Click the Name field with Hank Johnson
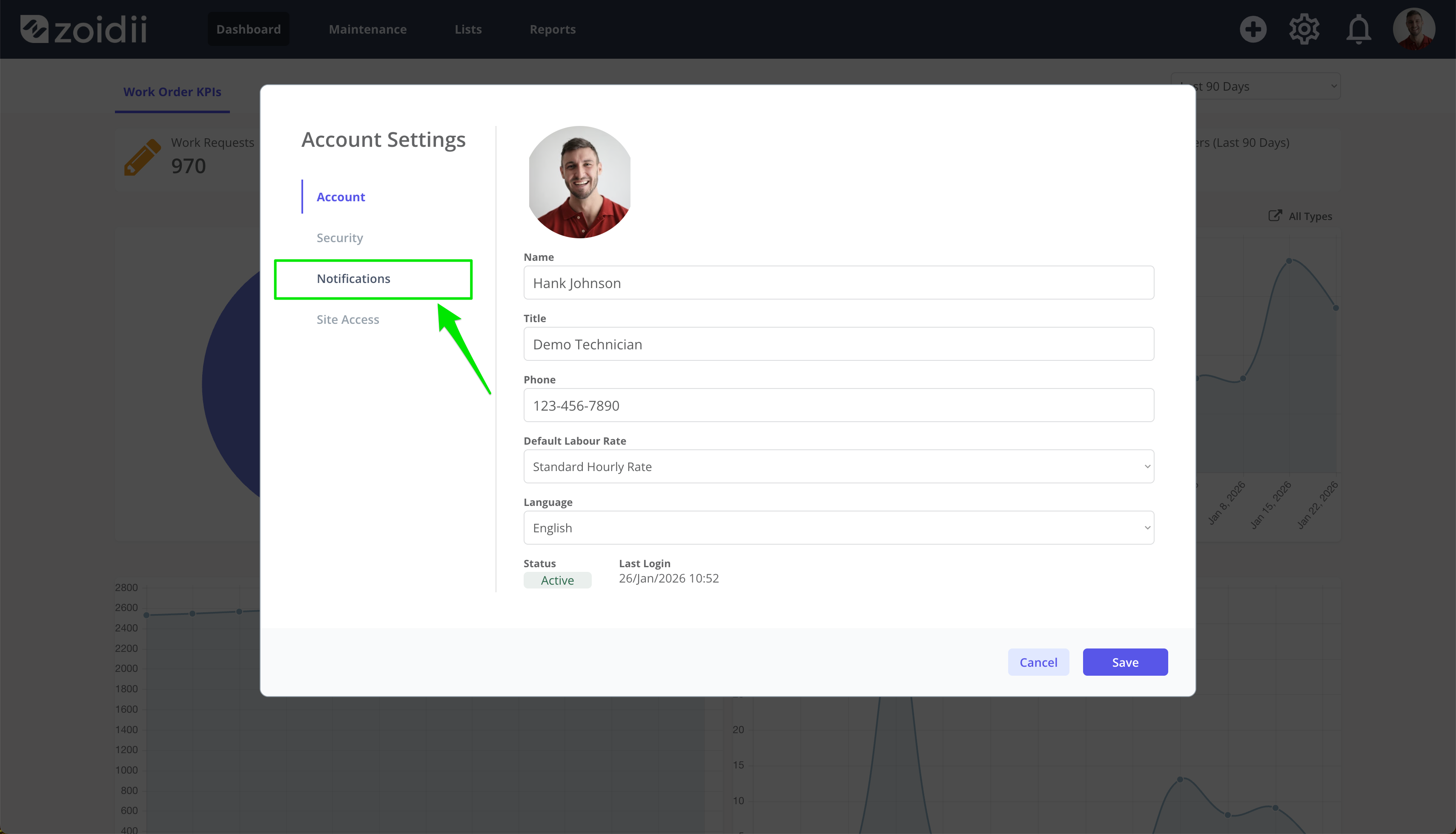Viewport: 1456px width, 834px height. (x=838, y=283)
